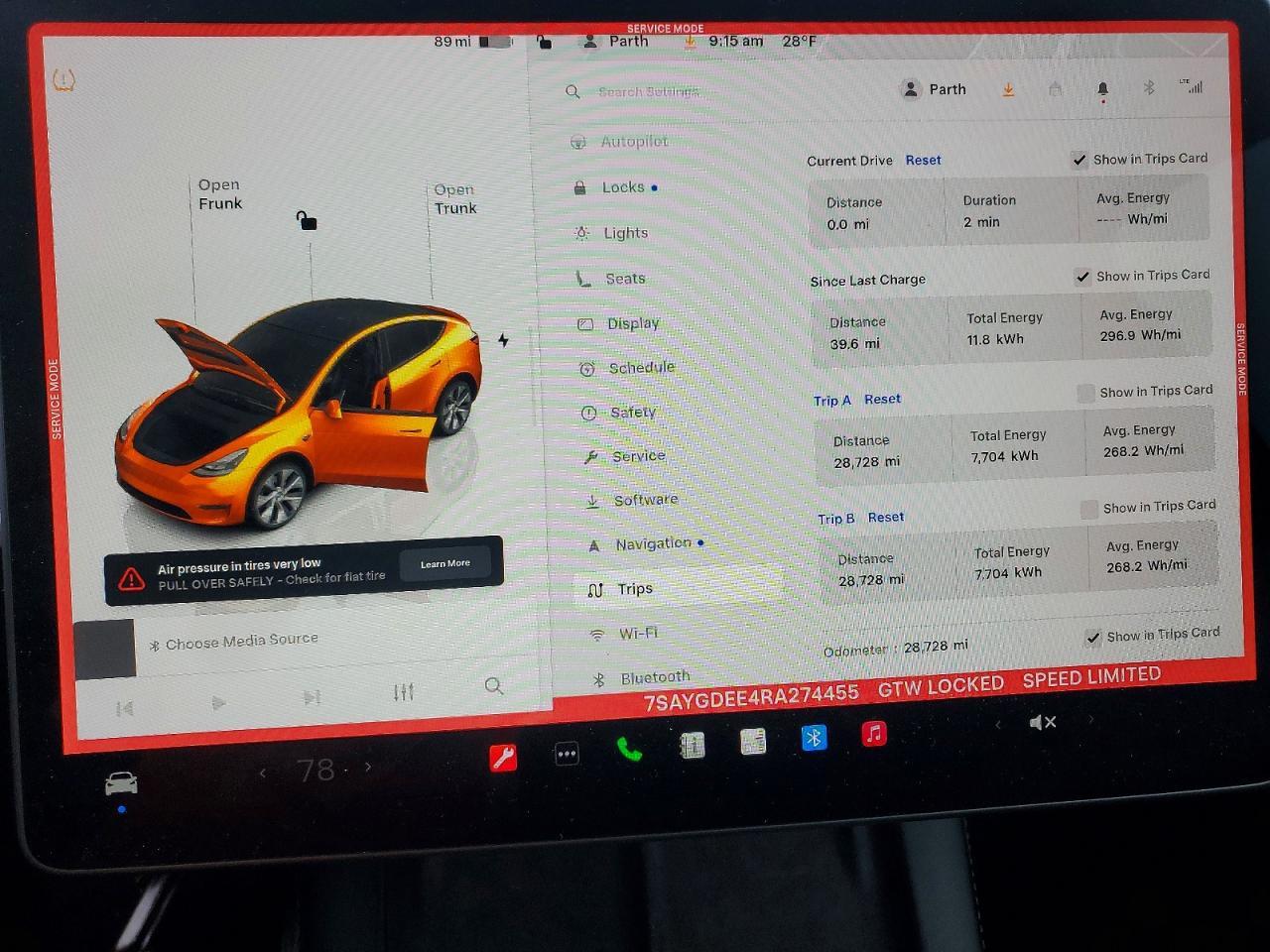The image size is (1270, 952).
Task: Reset Trip B statistics
Action: pyautogui.click(x=886, y=517)
